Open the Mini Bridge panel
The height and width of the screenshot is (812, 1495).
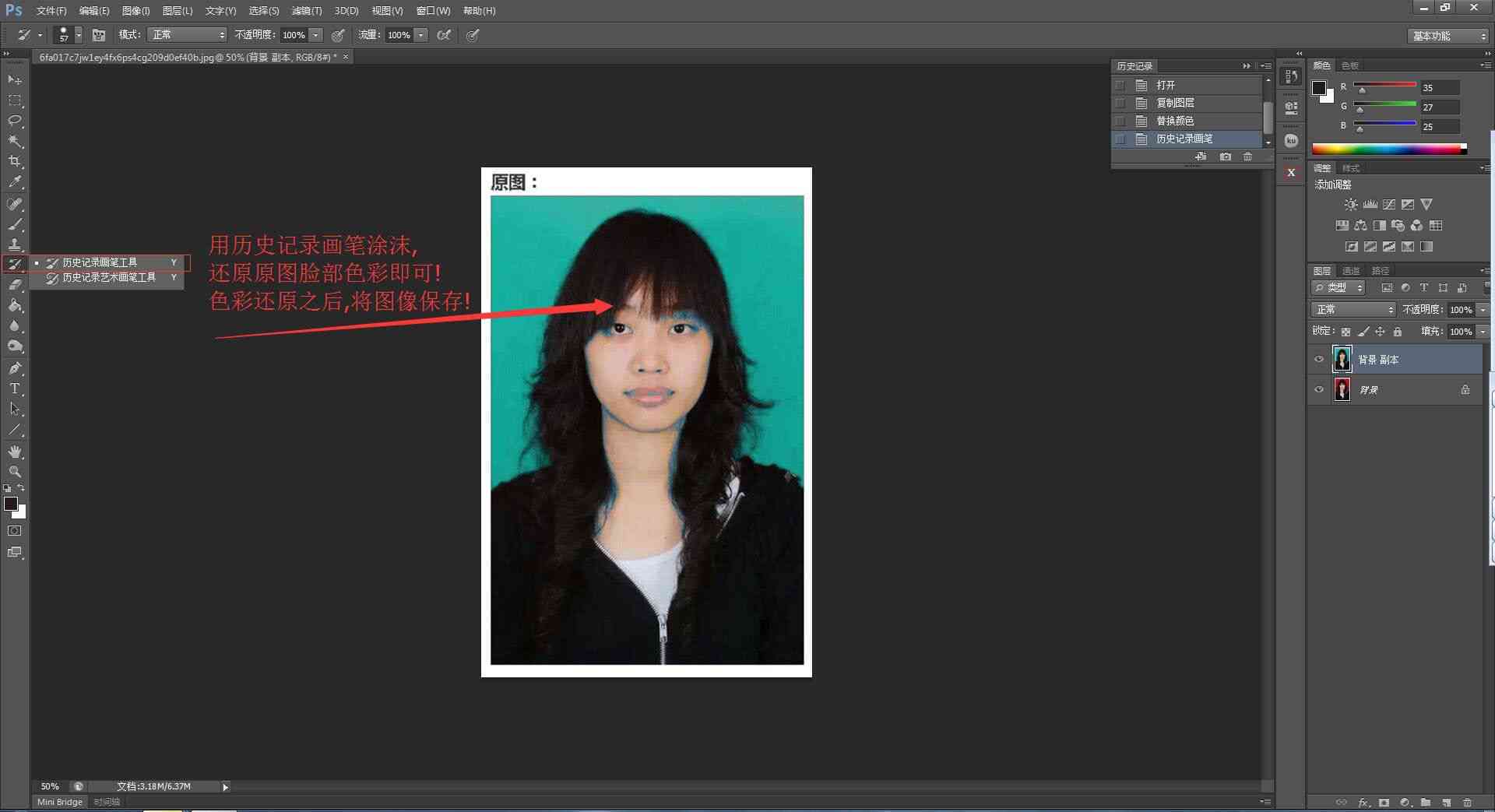click(60, 802)
